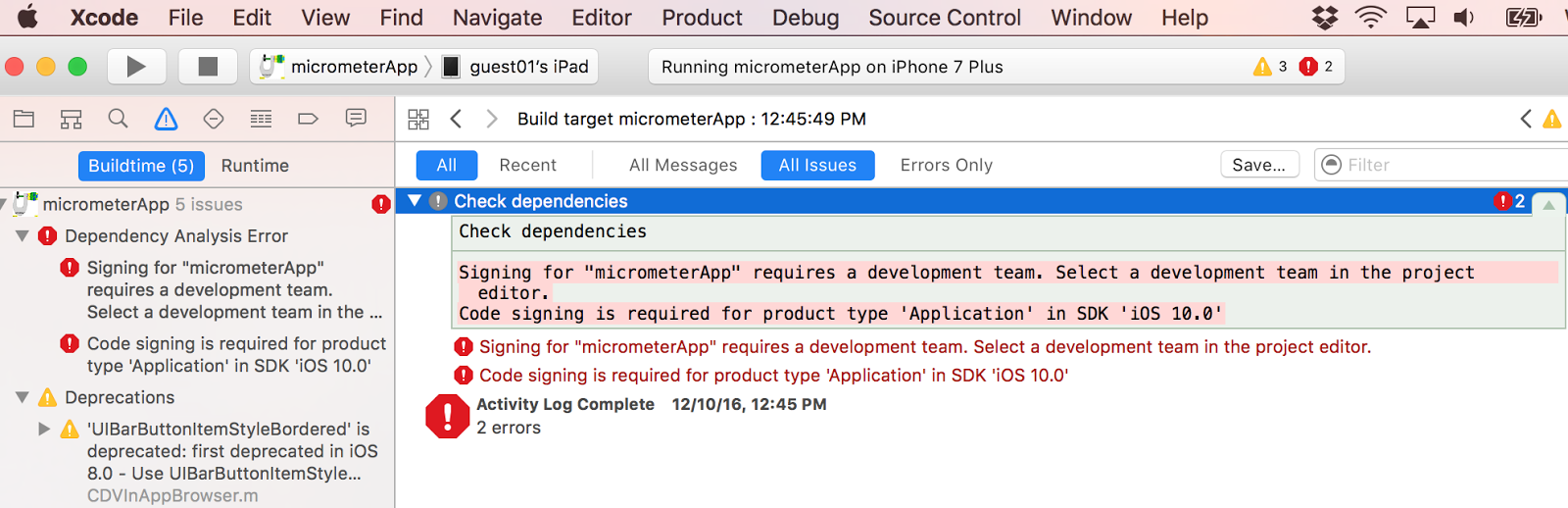Viewport: 1568px width, 508px height.
Task: Expand the UIBarButtonItemStyleBordered deprecation warning
Action: point(44,429)
